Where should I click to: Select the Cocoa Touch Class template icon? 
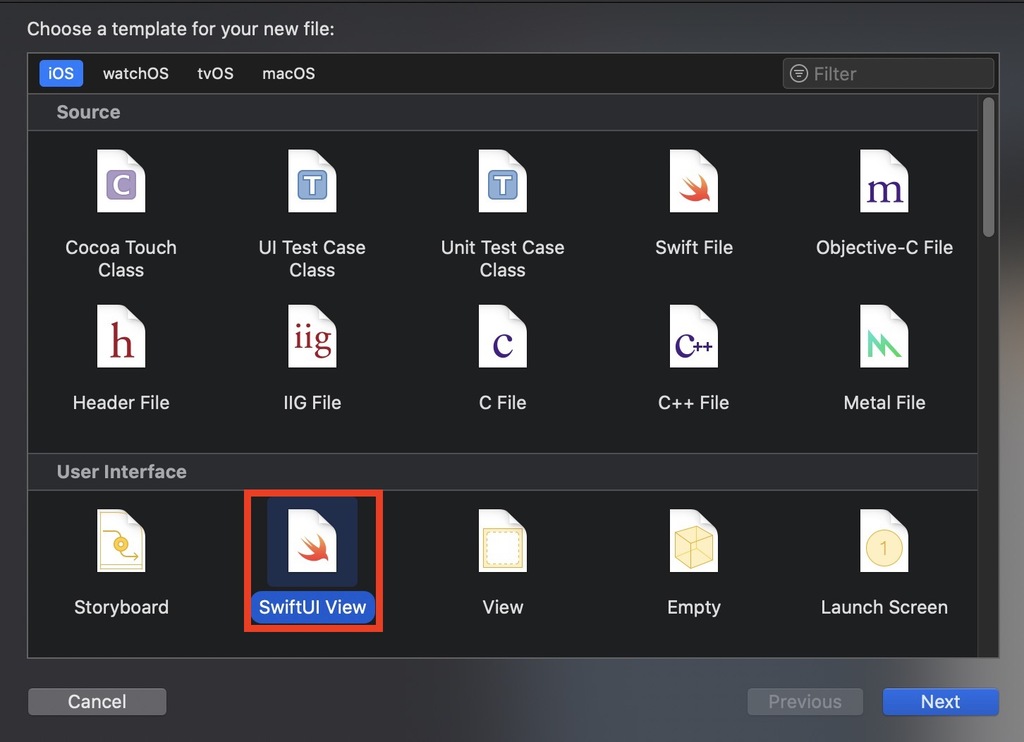coord(121,182)
